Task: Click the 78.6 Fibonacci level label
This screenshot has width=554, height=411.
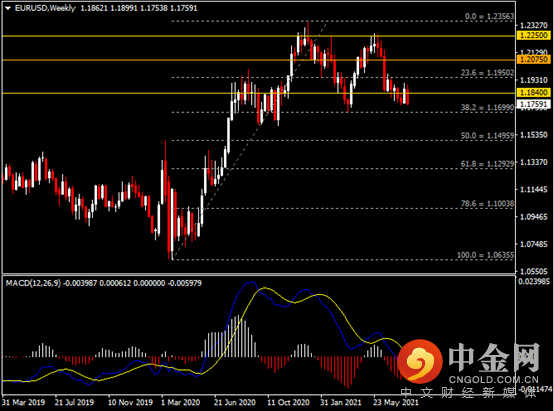Action: click(487, 203)
